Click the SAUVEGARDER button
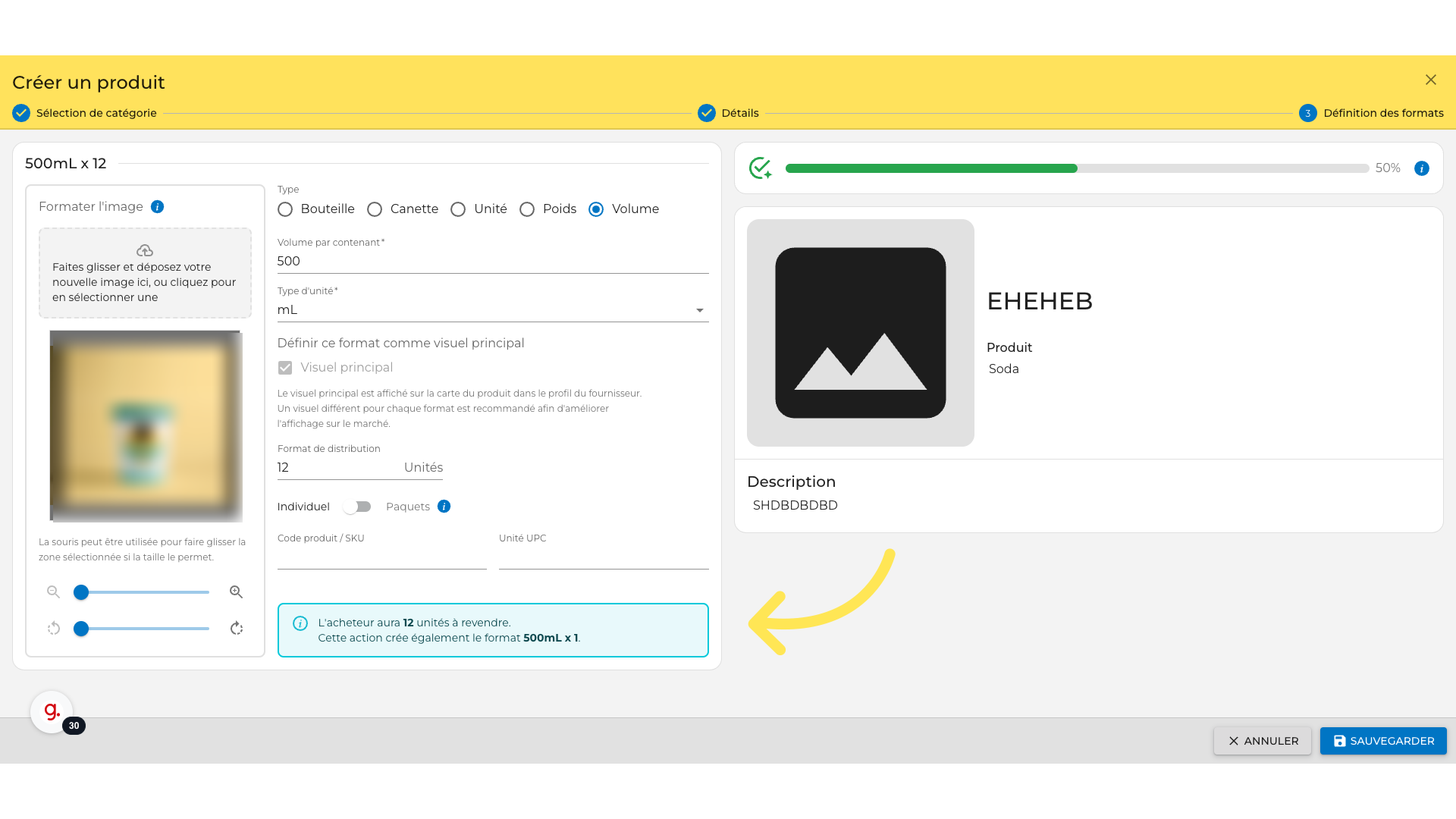Screen dimensions: 1456x819 click(1383, 741)
